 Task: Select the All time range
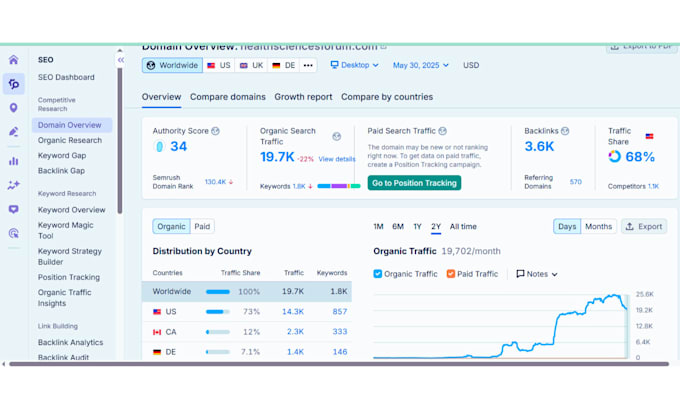(463, 226)
